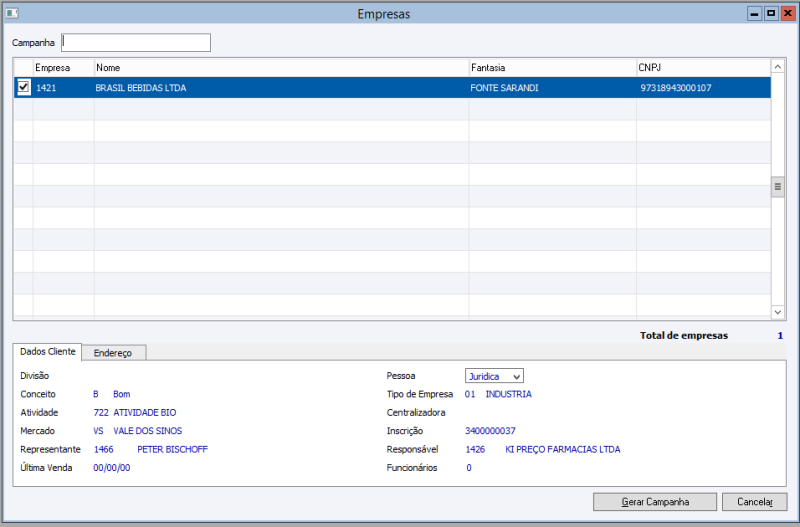
Task: Click the grid scrollbar up arrow
Action: coord(778,67)
